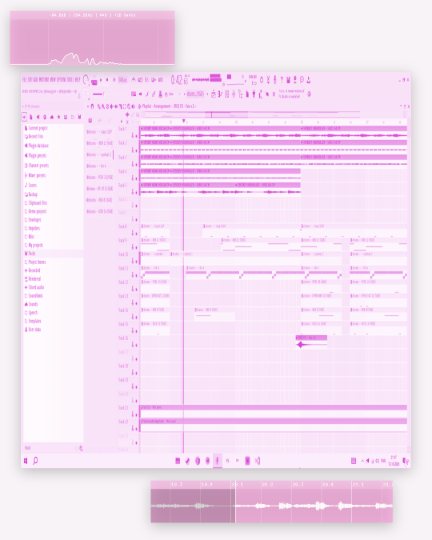Expand the Backup folder in browser

[31, 194]
